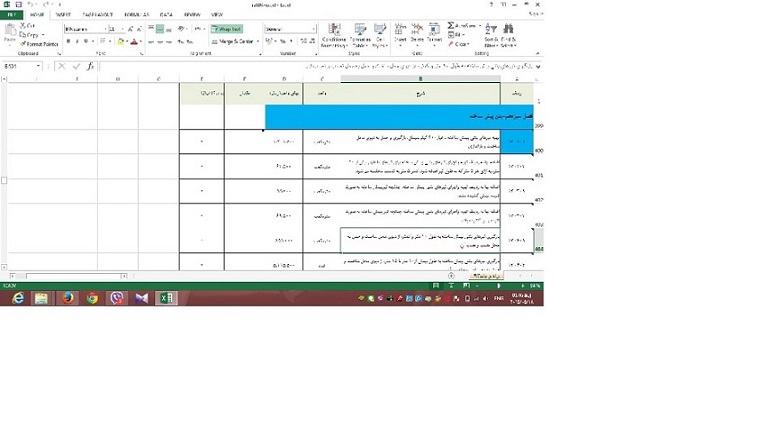Click the Copy icon

click(x=23, y=35)
